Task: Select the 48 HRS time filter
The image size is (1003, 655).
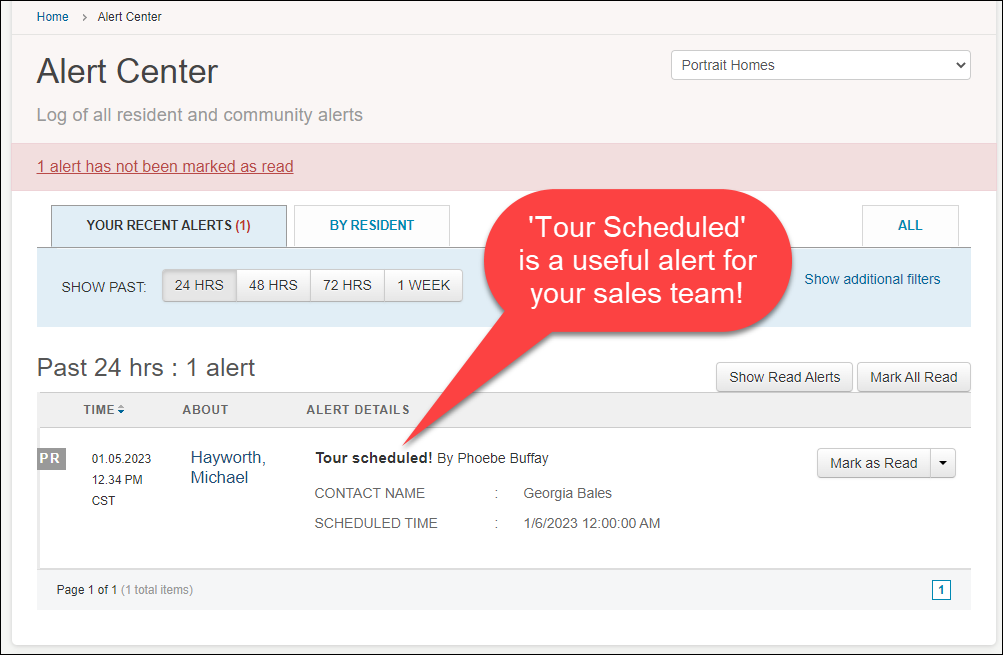Action: point(273,285)
